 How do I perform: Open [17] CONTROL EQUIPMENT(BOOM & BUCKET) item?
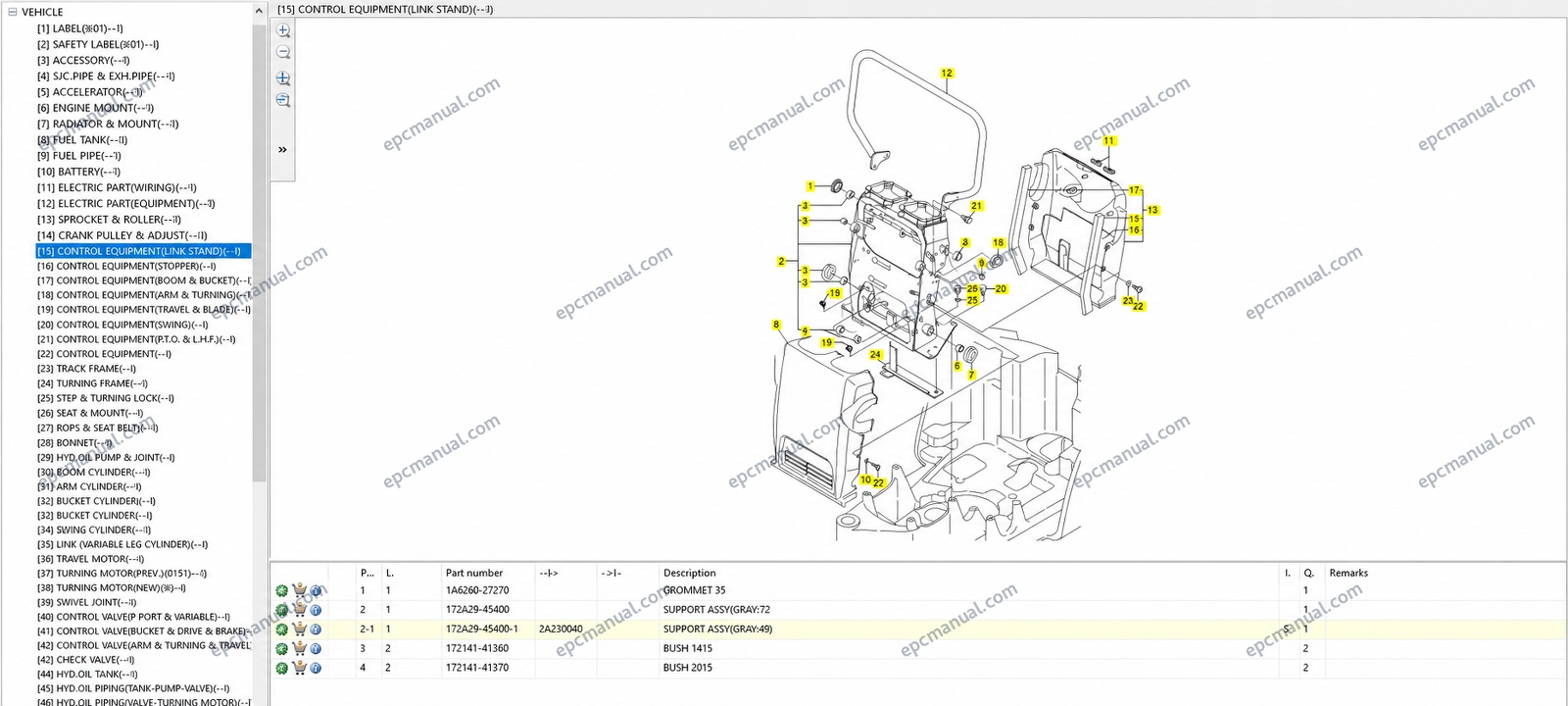pos(143,280)
